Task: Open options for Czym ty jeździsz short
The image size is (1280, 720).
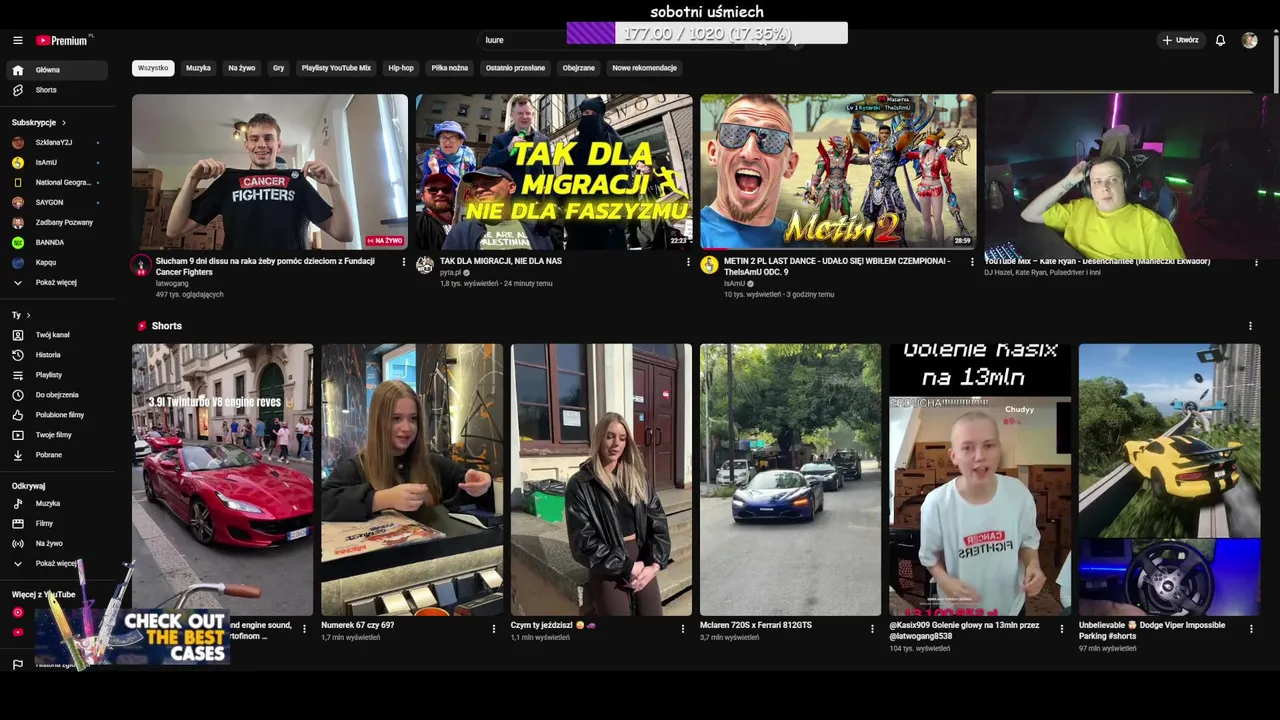Action: point(683,629)
